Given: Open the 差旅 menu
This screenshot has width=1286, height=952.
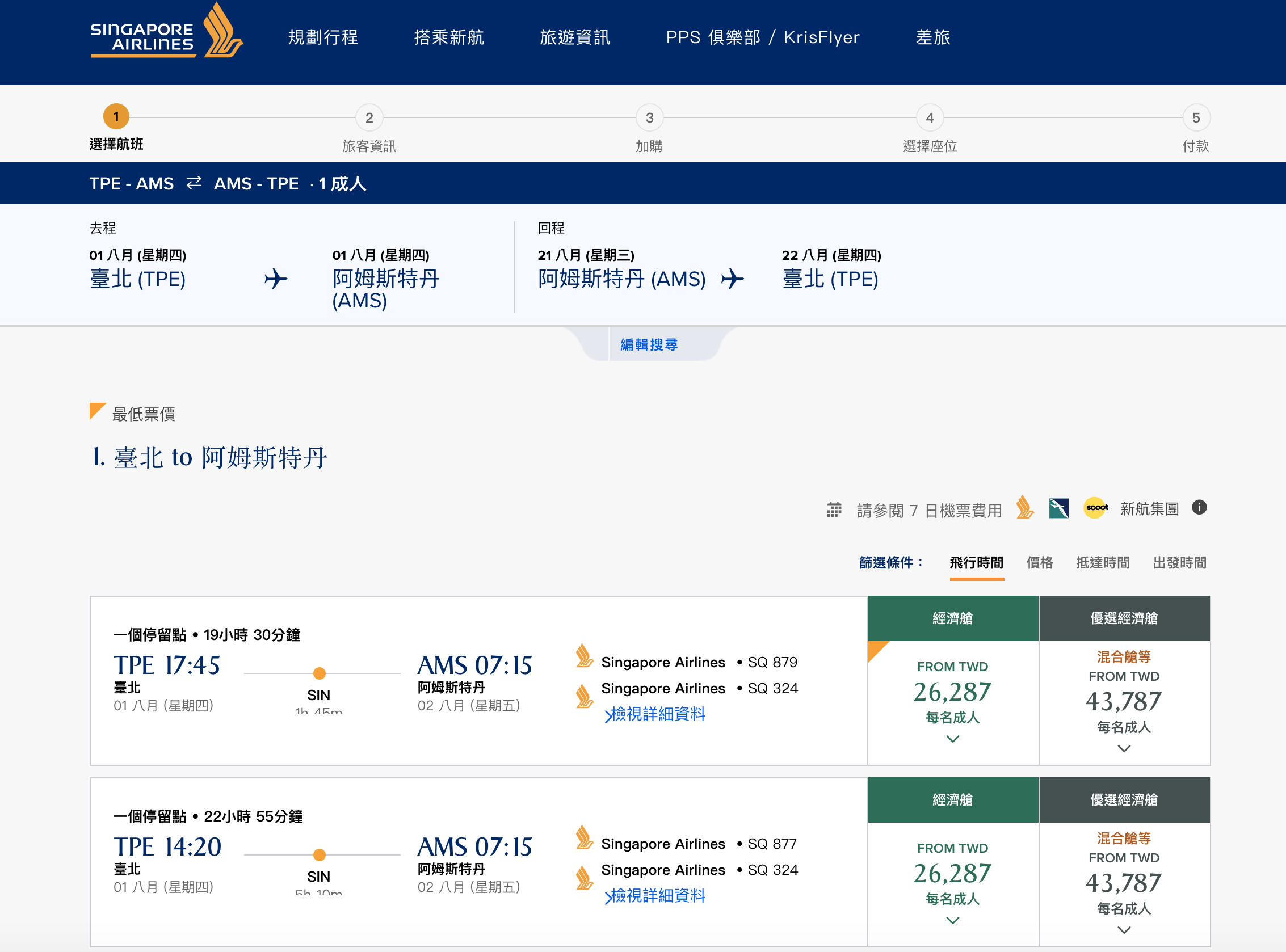Looking at the screenshot, I should [932, 37].
